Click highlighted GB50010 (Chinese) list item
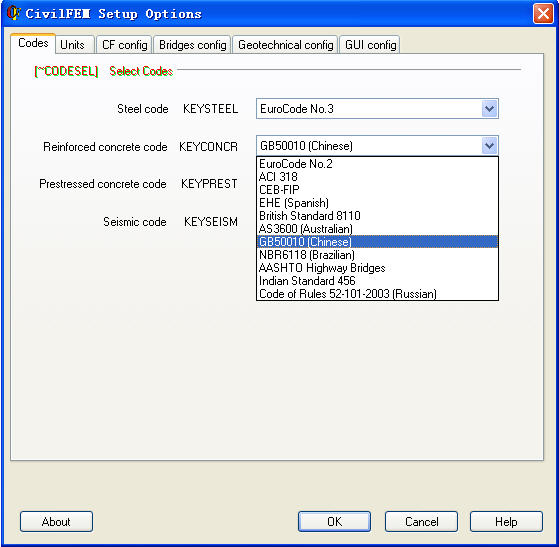Screen dimensions: 559x547 377,242
